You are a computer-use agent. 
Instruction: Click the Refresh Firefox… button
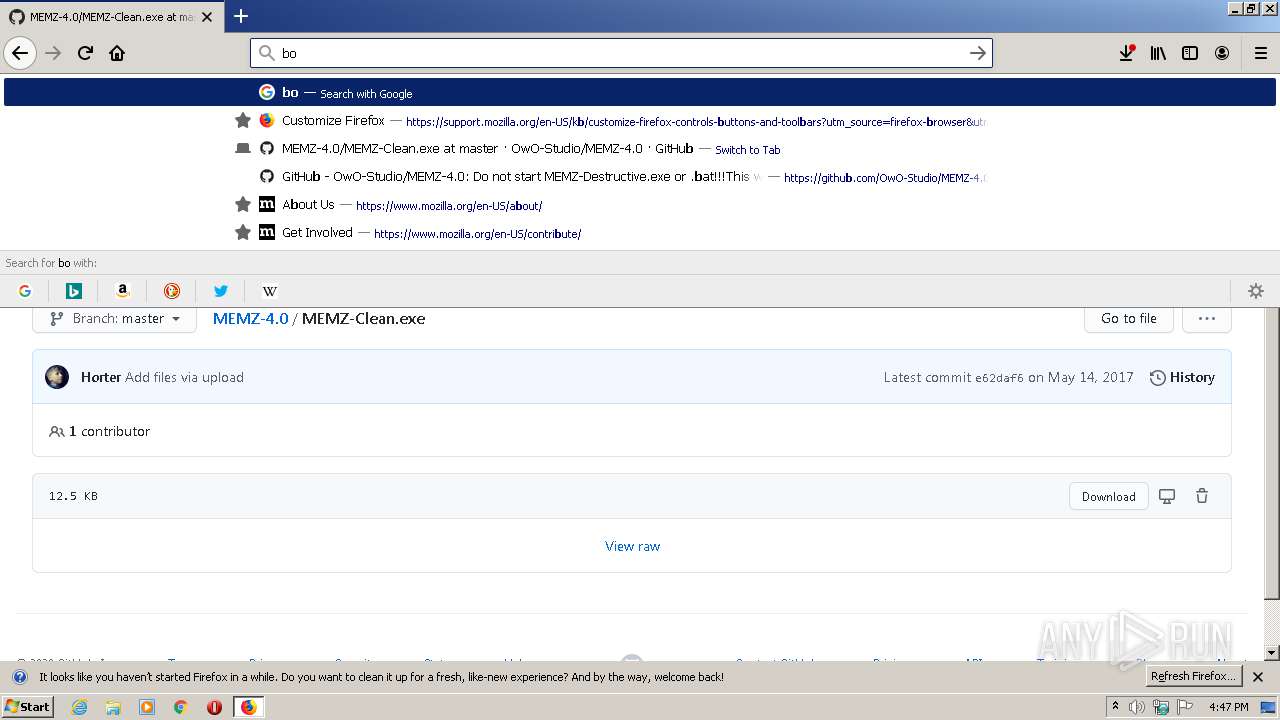click(x=1194, y=677)
